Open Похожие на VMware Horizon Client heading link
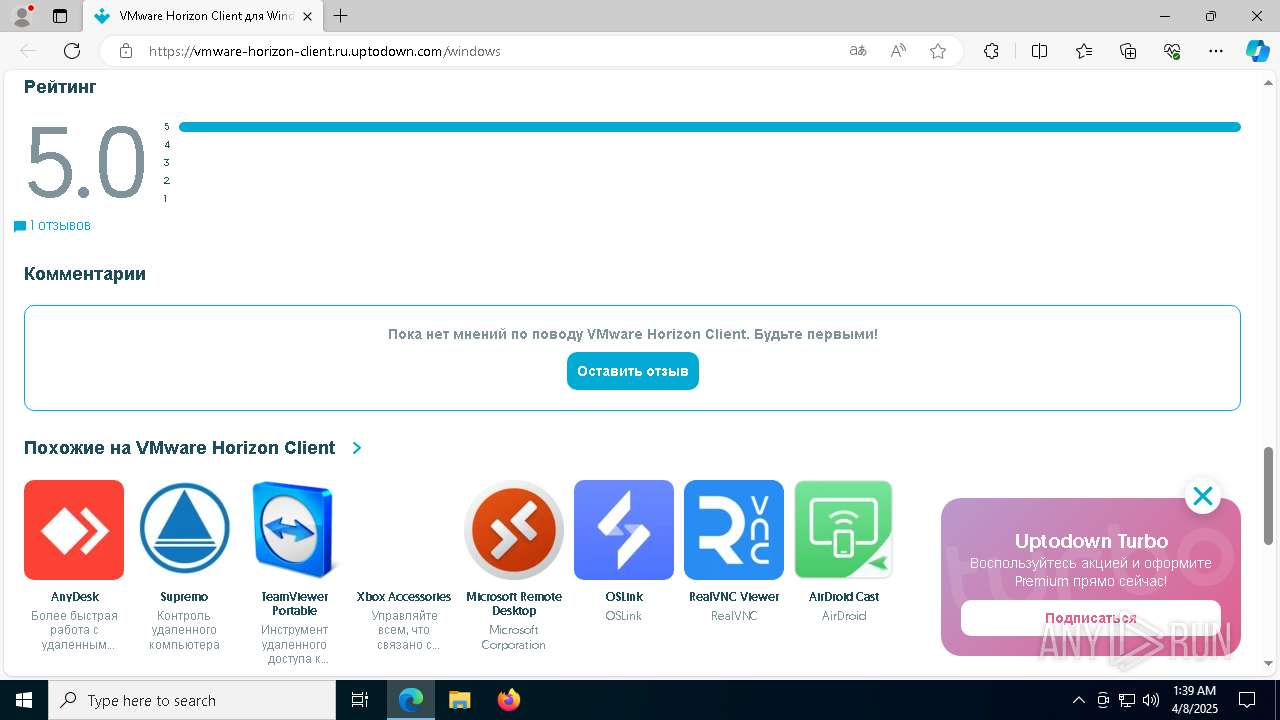 tap(180, 448)
